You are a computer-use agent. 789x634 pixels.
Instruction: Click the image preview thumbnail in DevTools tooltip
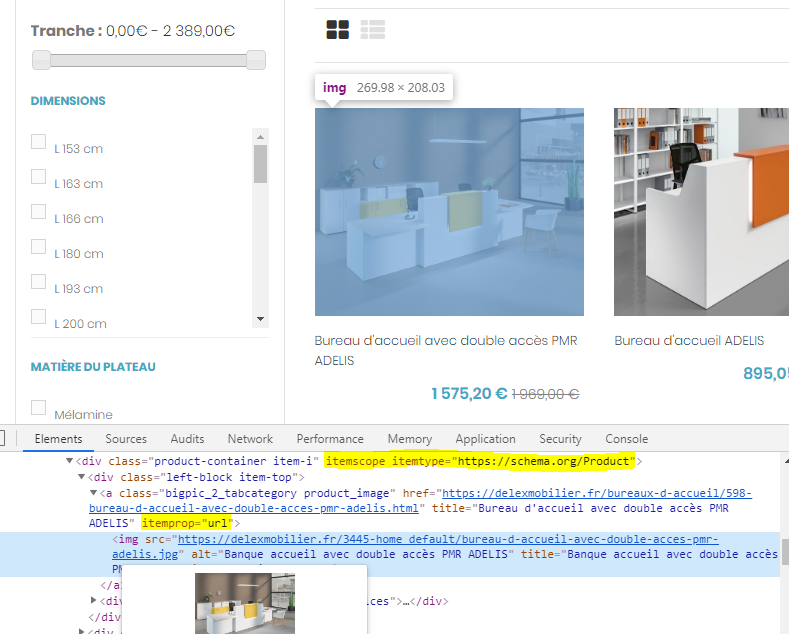(x=245, y=603)
